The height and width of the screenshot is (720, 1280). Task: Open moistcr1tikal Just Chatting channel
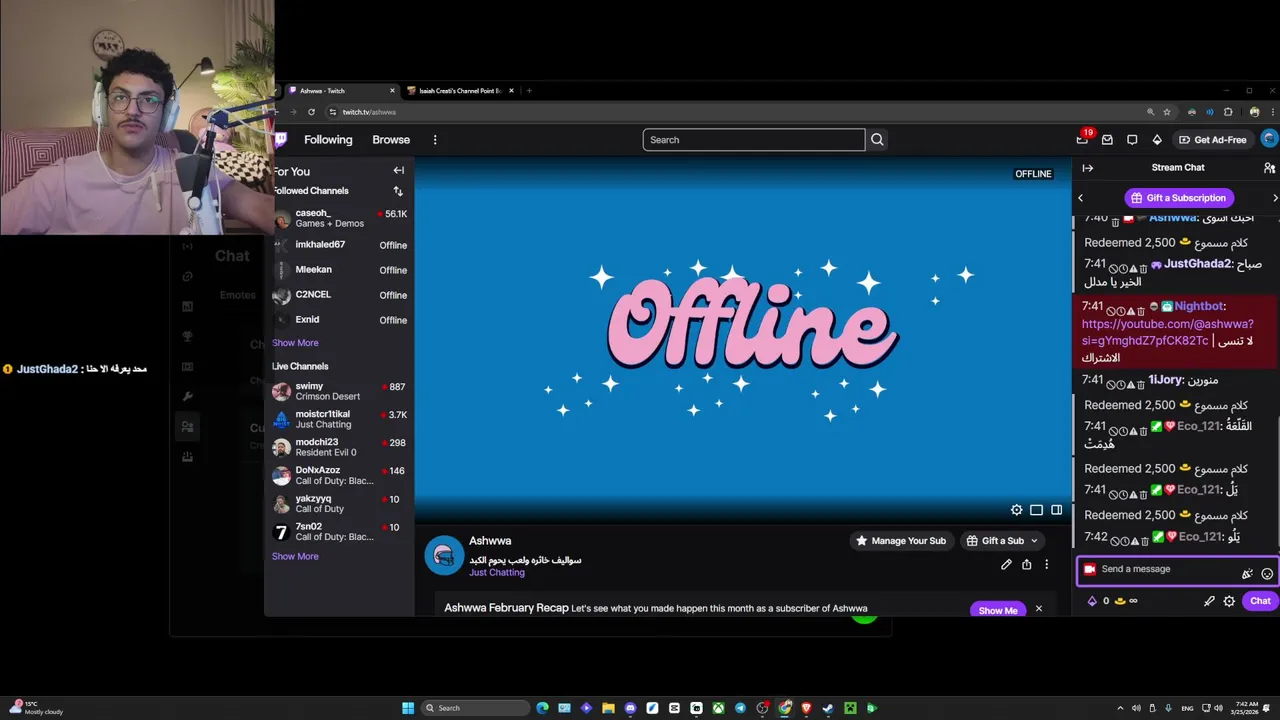tap(341, 419)
